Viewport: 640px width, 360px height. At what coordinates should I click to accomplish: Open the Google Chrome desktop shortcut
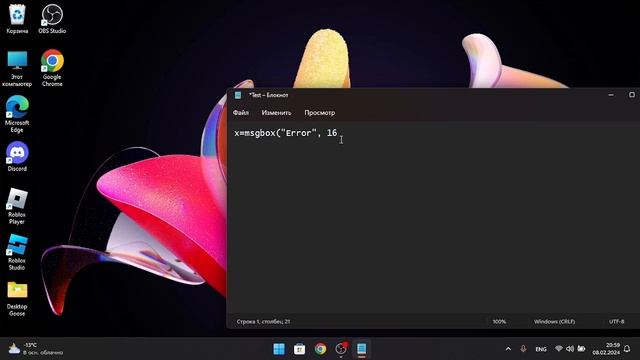point(52,68)
